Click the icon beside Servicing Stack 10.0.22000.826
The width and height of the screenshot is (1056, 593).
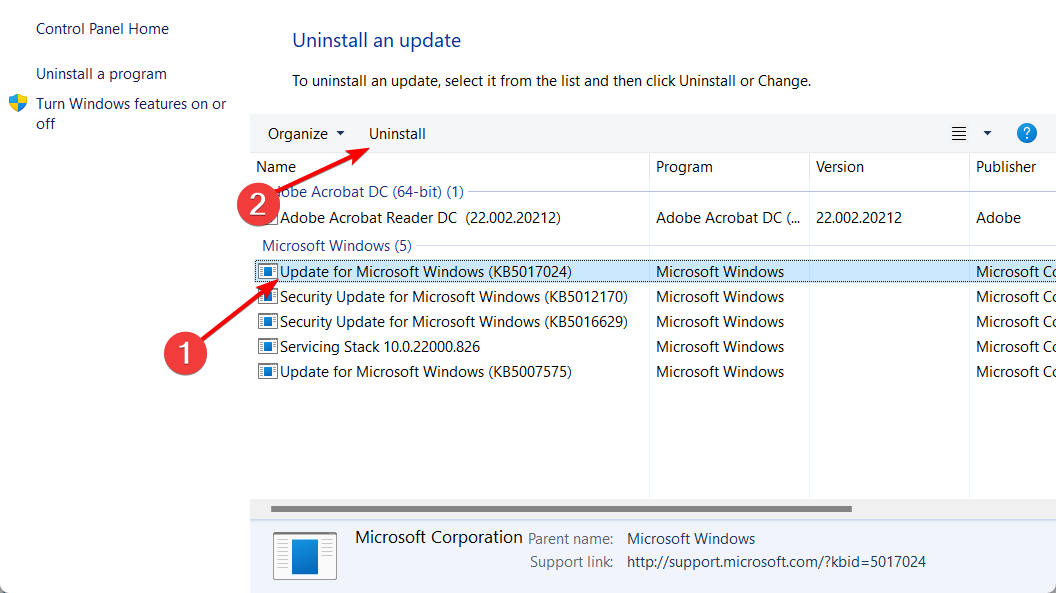[267, 347]
